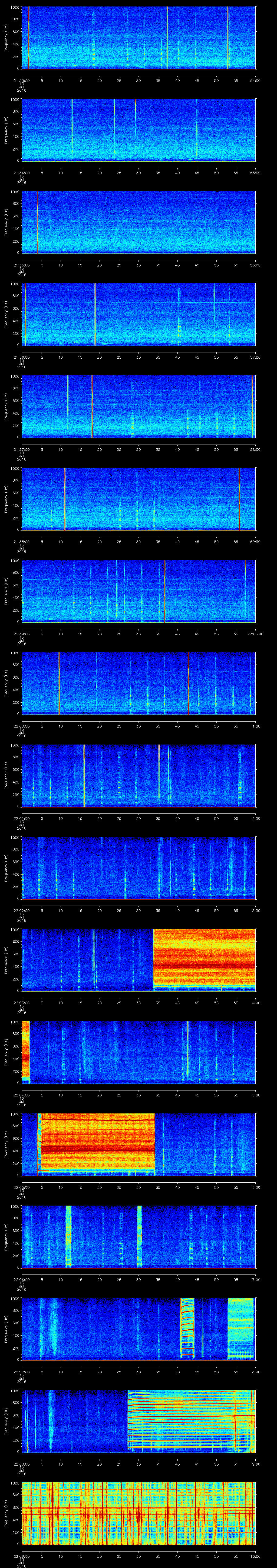This screenshot has height=1568, width=277.
Task: Click the "21:54:00" time label
Action: tap(21, 173)
